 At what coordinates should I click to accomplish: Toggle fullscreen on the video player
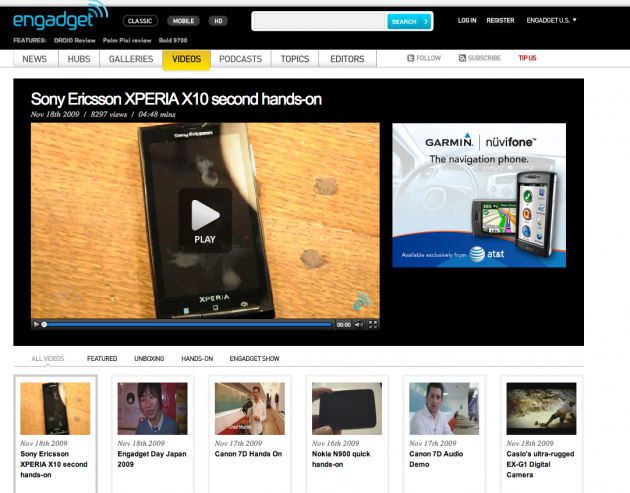[x=373, y=325]
